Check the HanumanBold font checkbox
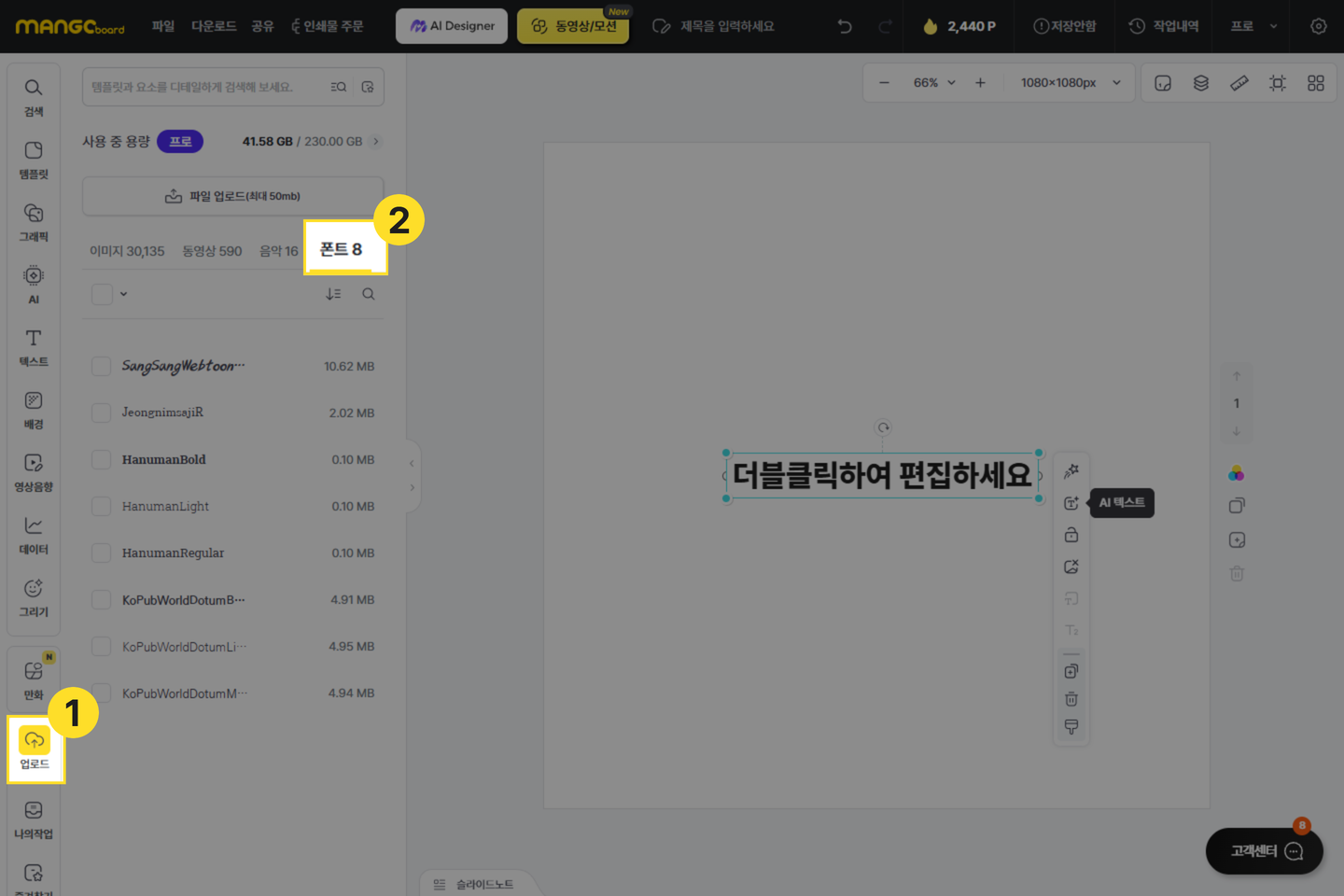This screenshot has width=1344, height=896. click(102, 459)
